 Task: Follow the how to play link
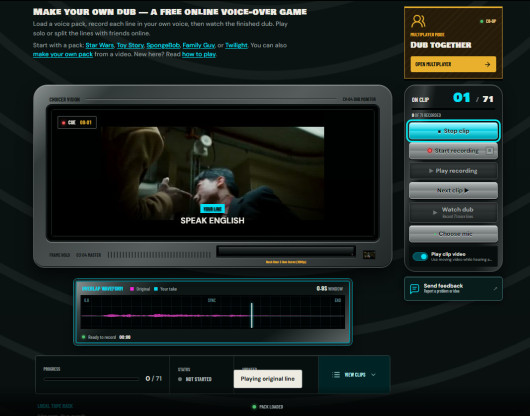tap(199, 54)
